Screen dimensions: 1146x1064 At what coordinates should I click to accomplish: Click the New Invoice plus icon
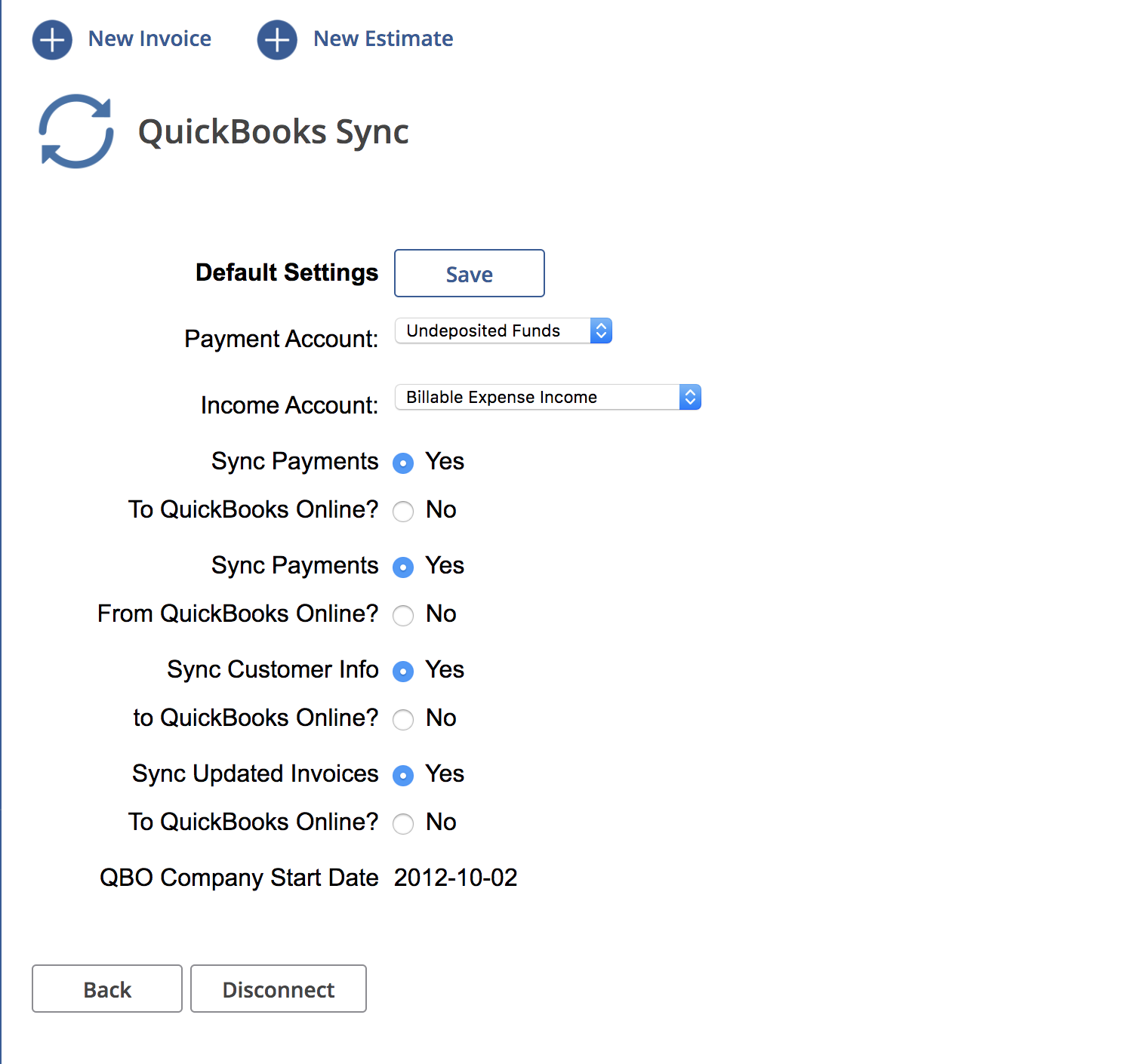52,39
